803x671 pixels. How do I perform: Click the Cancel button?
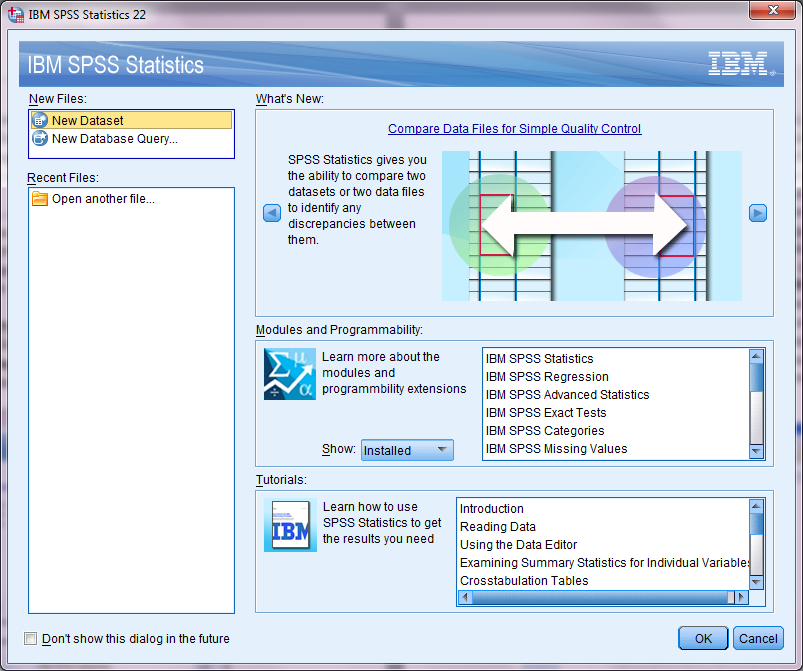click(758, 638)
